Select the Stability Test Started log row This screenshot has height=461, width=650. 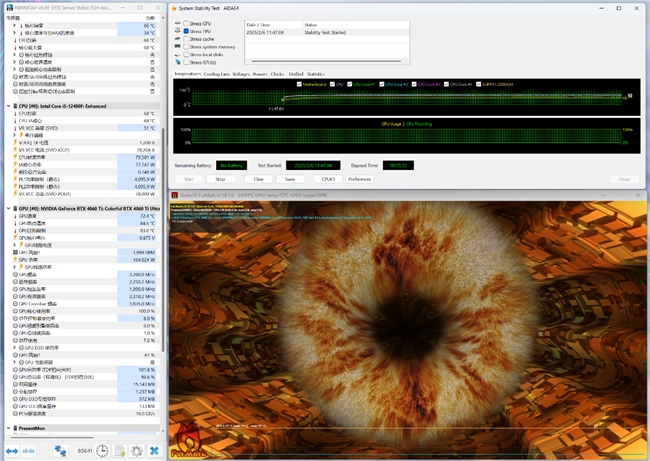pyautogui.click(x=327, y=32)
